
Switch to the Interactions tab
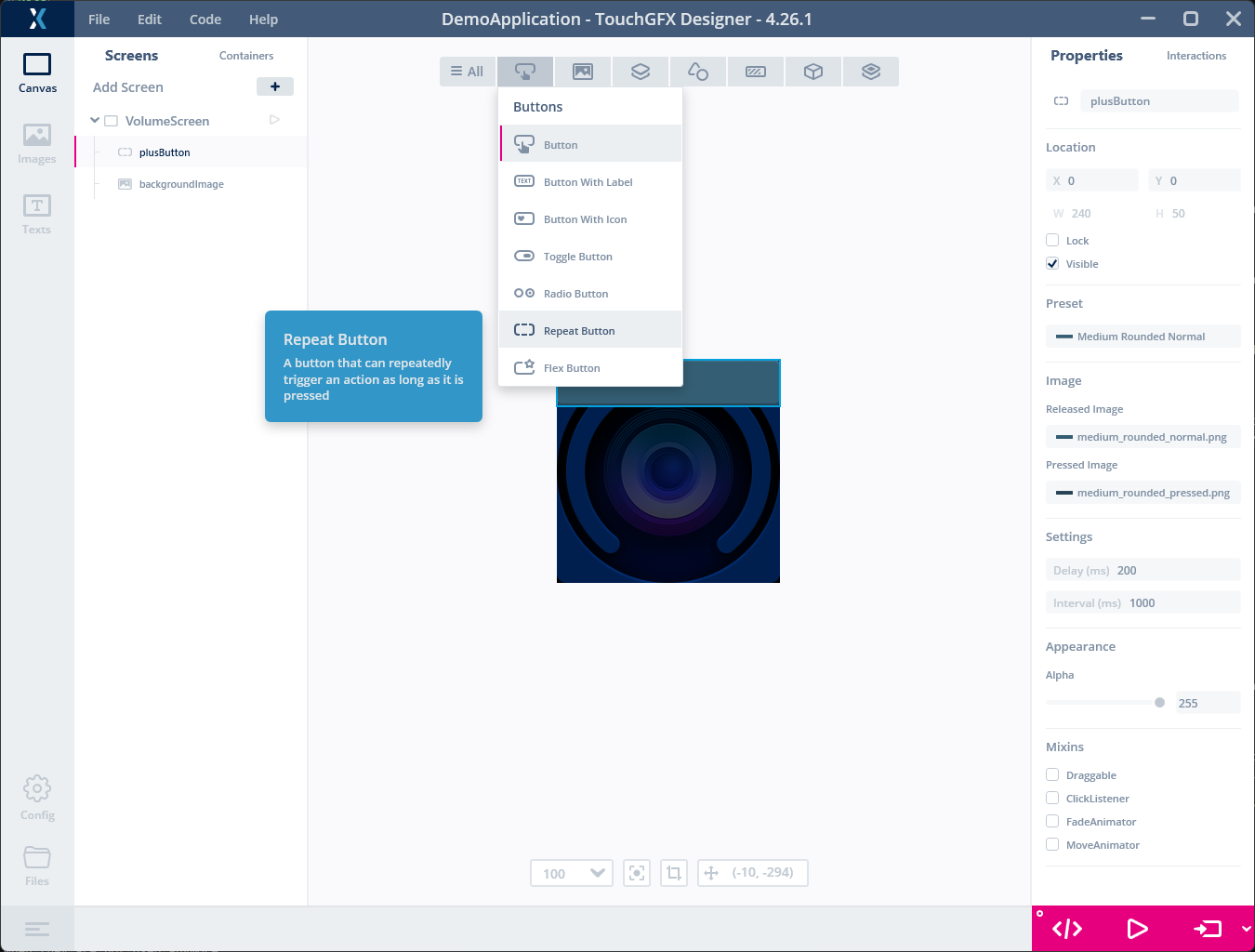point(1196,56)
